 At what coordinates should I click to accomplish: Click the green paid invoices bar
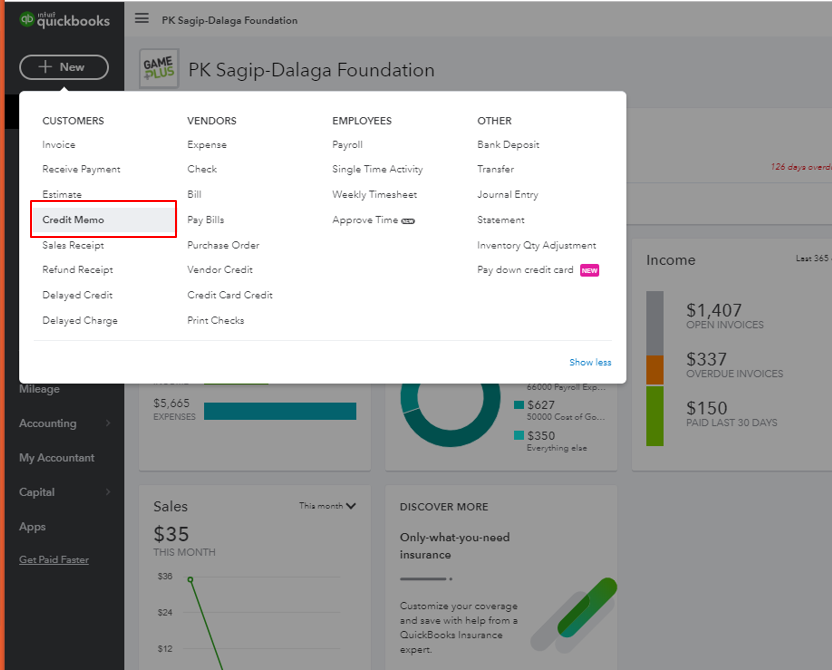coord(655,415)
